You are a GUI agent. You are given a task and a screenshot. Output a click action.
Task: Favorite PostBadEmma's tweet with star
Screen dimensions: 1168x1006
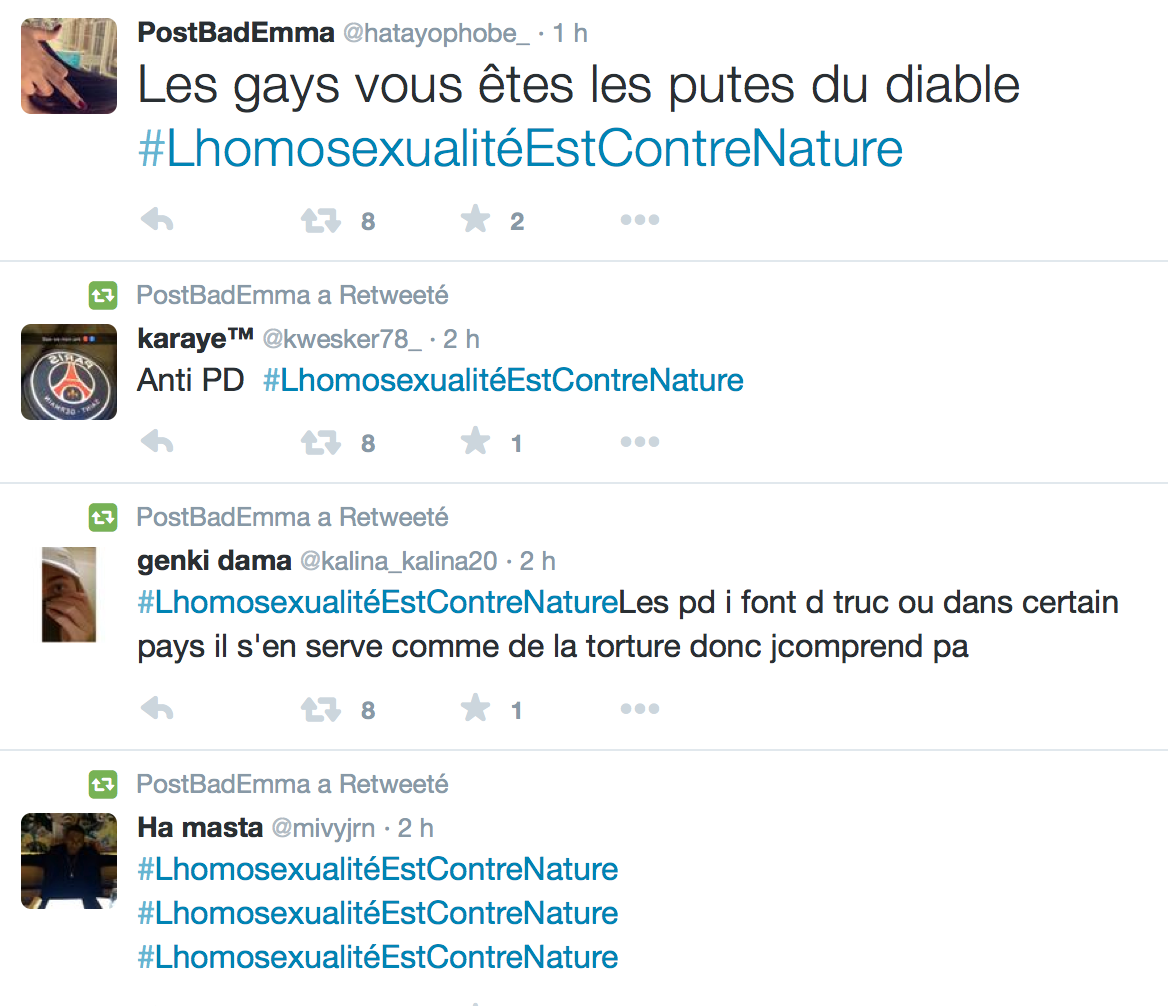(x=475, y=220)
